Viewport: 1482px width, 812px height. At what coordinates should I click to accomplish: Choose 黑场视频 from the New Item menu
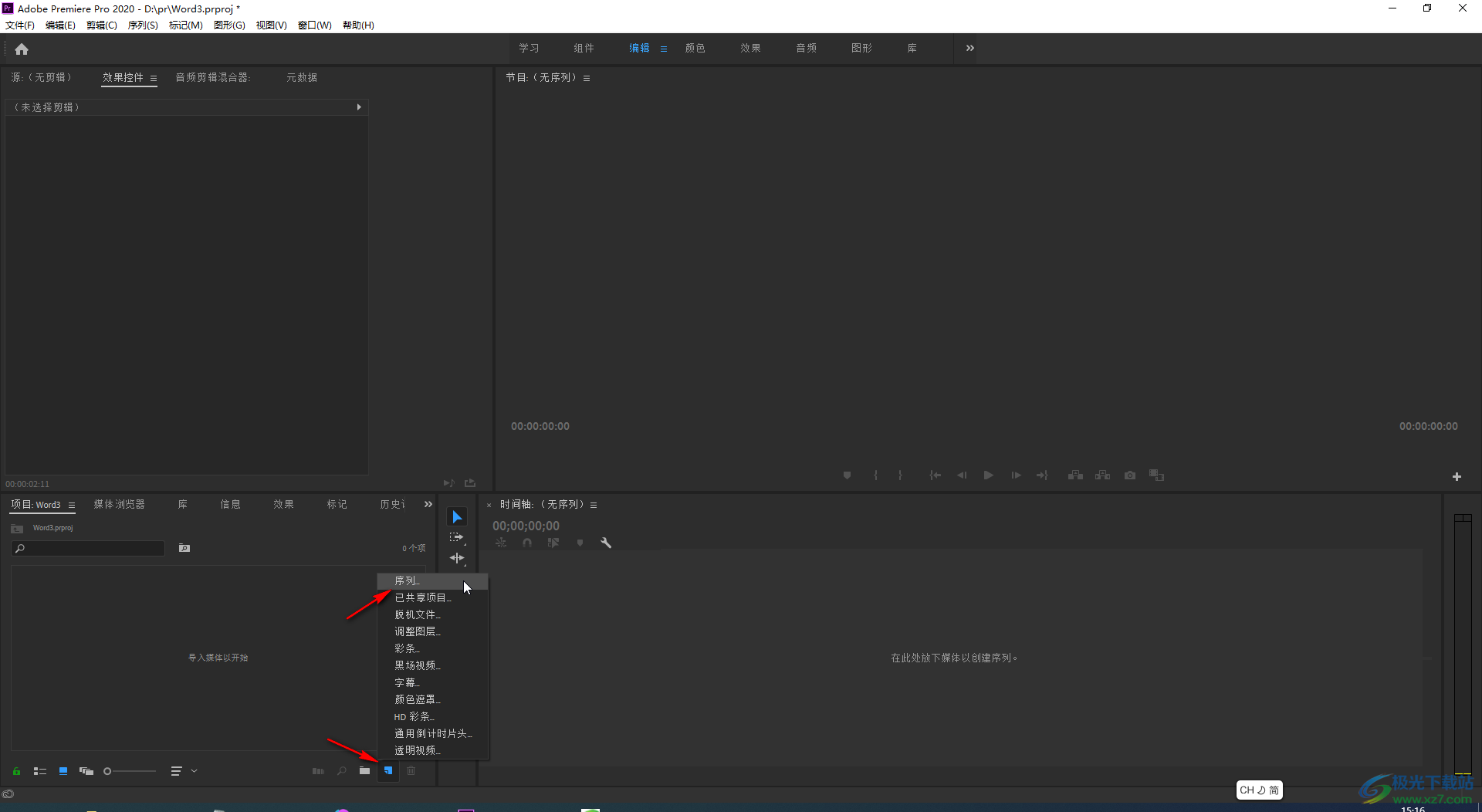pos(432,665)
